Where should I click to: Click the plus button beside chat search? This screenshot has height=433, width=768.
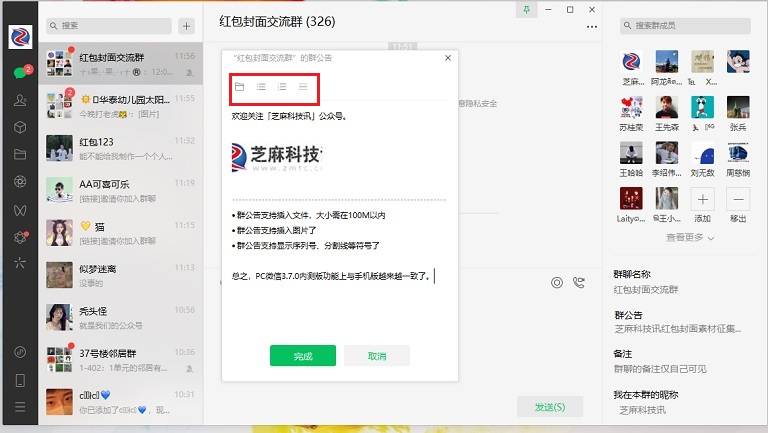coord(186,26)
